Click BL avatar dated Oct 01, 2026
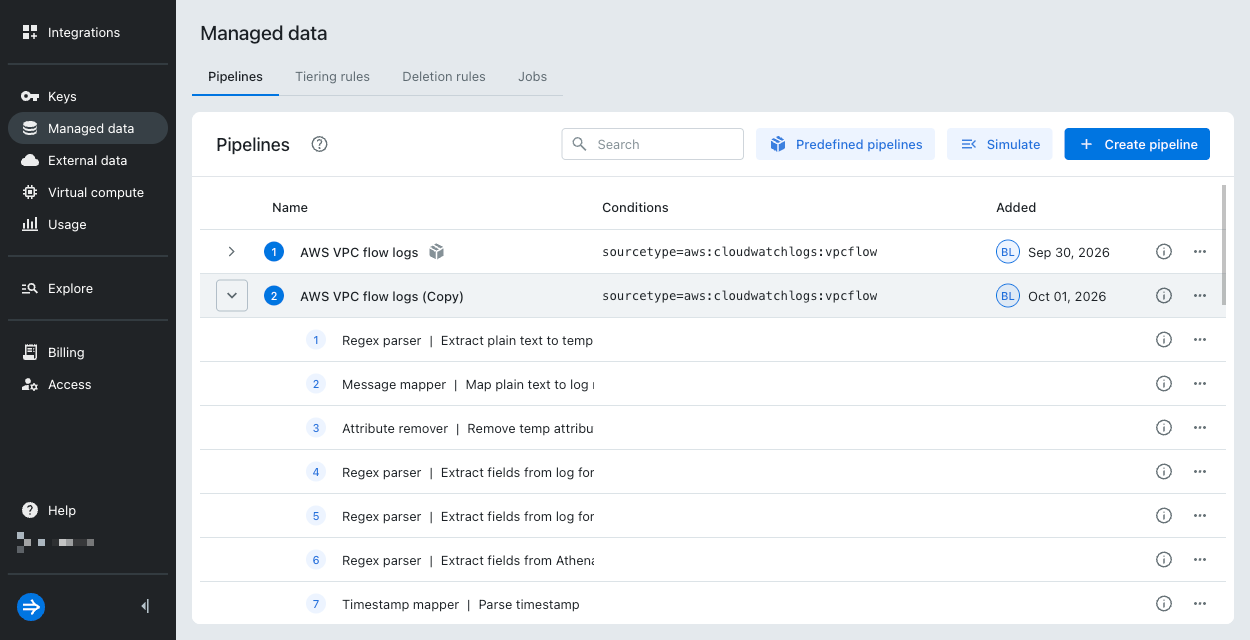This screenshot has width=1250, height=640. [1007, 296]
